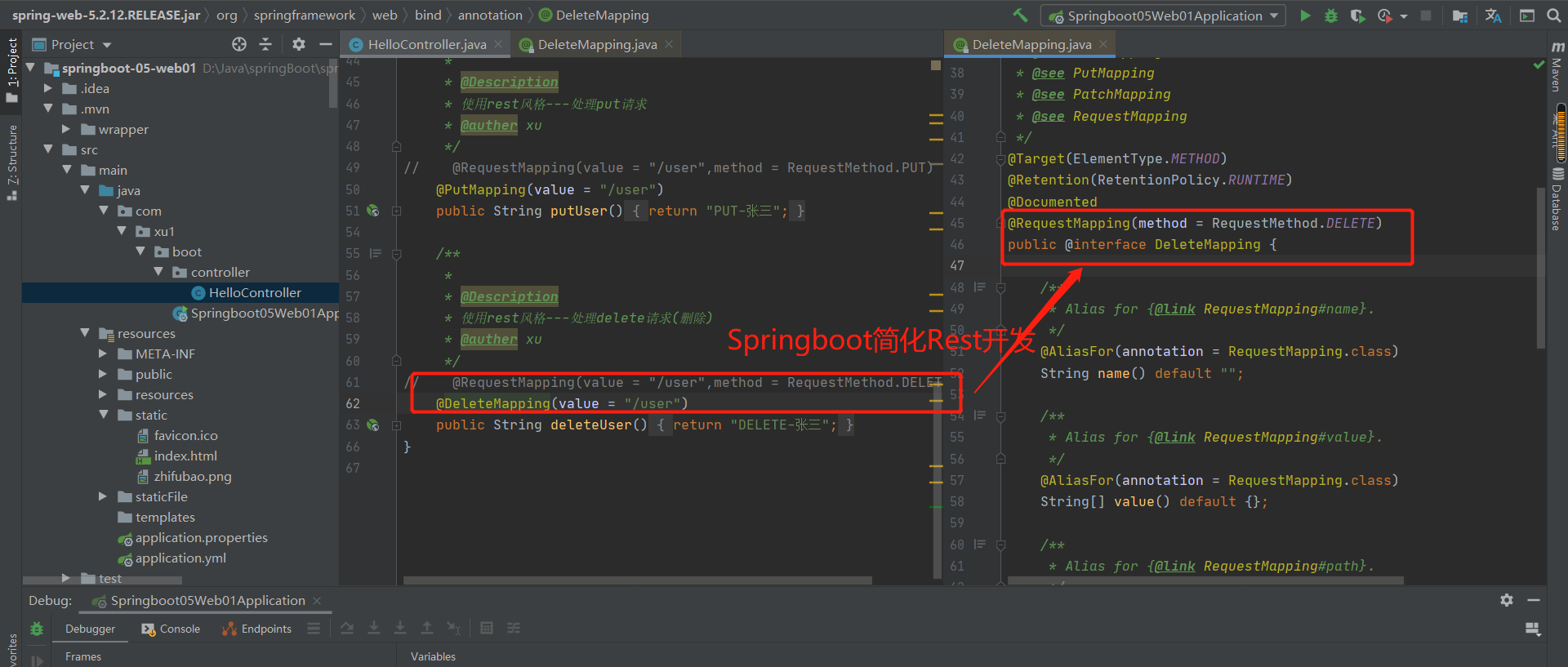Click the Translate icon in toolbar
1568x667 pixels.
(x=1493, y=16)
